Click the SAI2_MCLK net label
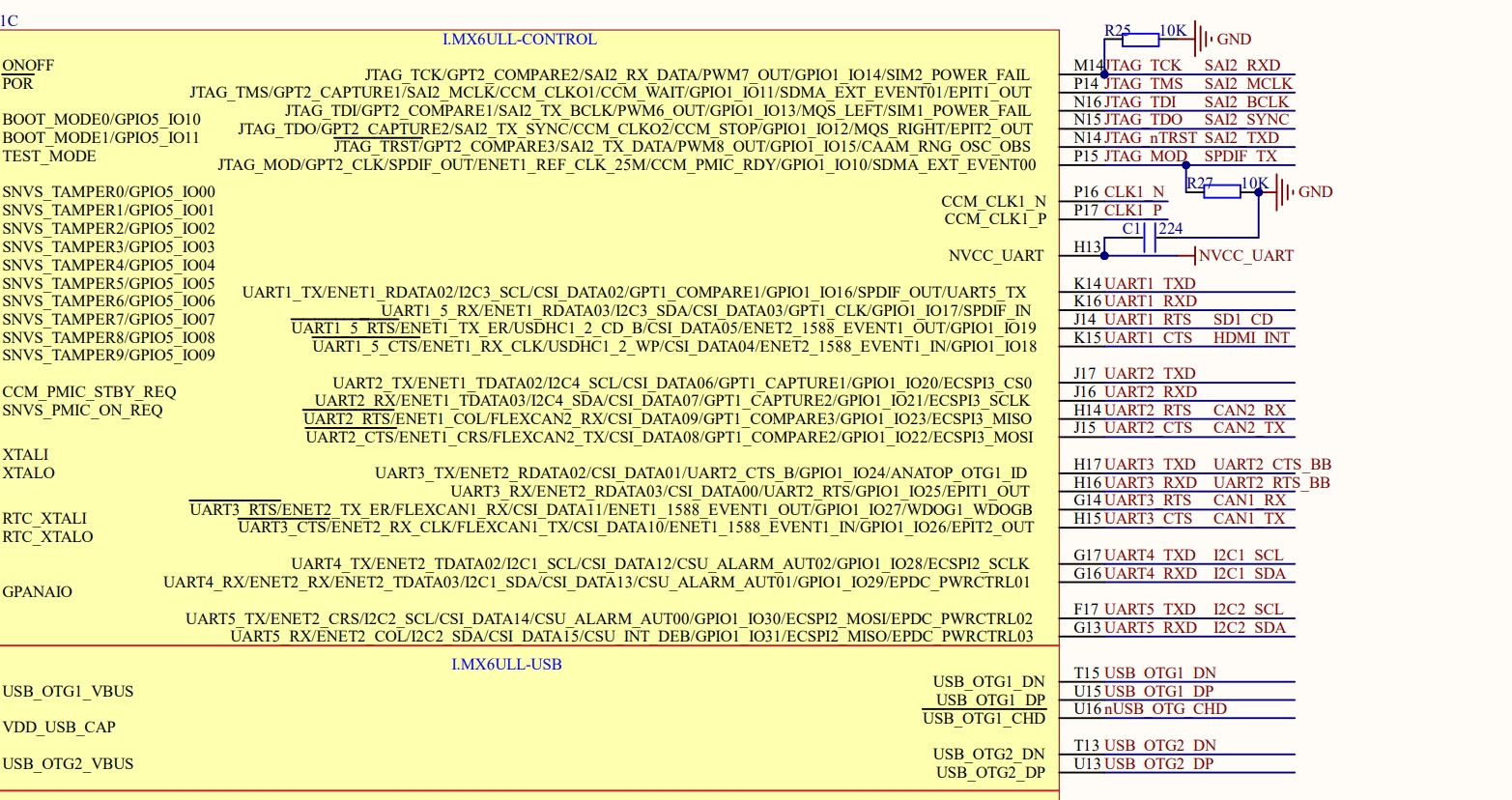This screenshot has height=800, width=1512. [x=1248, y=83]
